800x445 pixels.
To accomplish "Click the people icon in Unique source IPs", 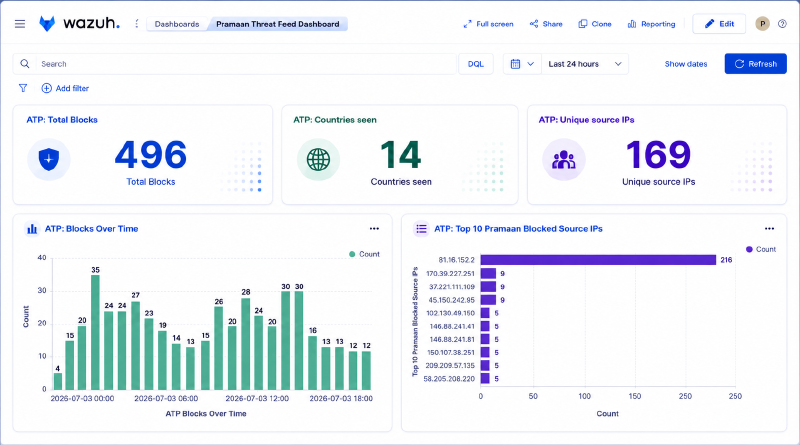I will pyautogui.click(x=563, y=159).
